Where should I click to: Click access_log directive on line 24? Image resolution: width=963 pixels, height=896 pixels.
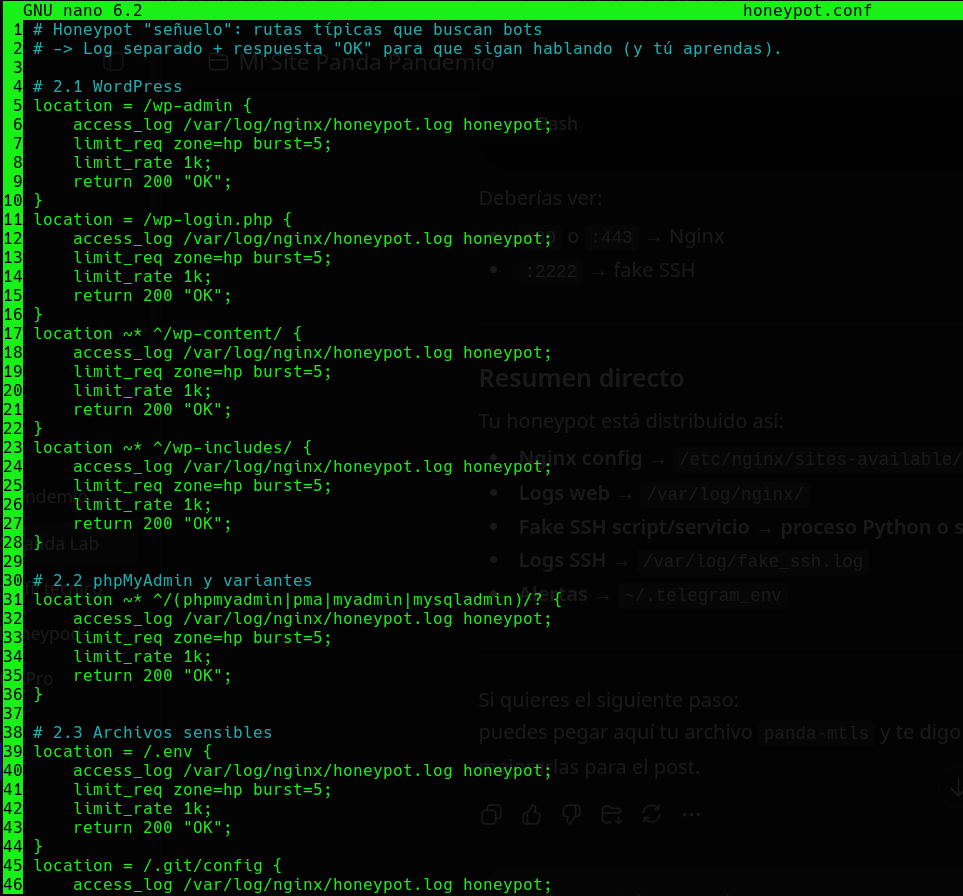coord(313,467)
